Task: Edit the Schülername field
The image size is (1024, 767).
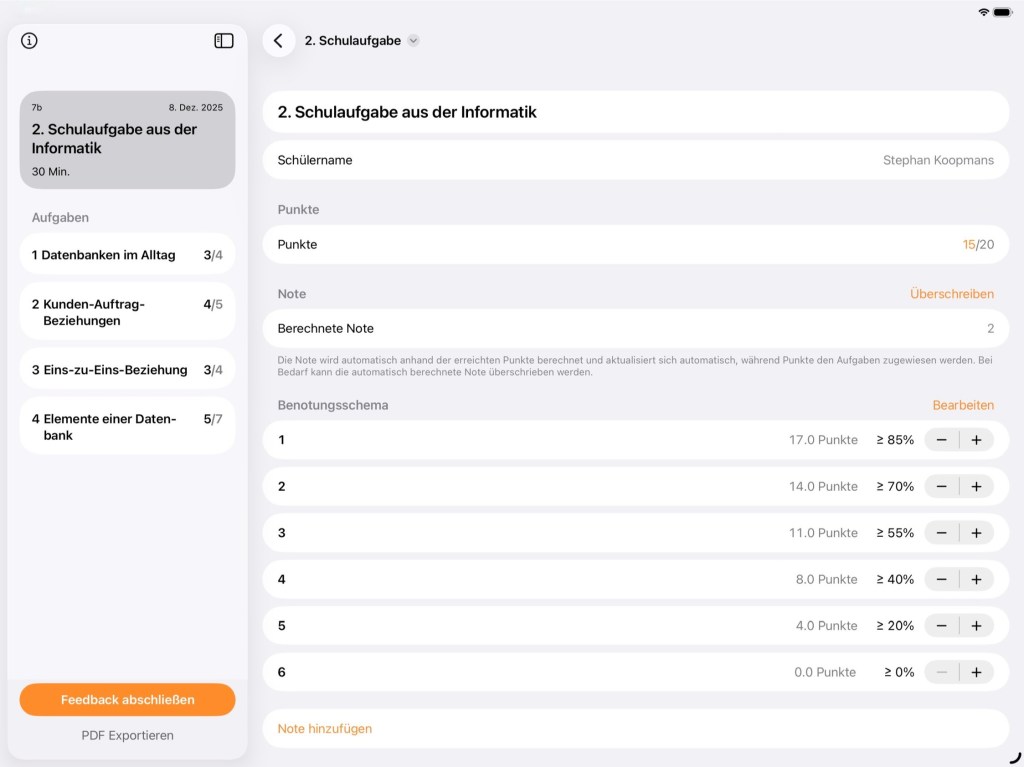Action: [x=635, y=160]
